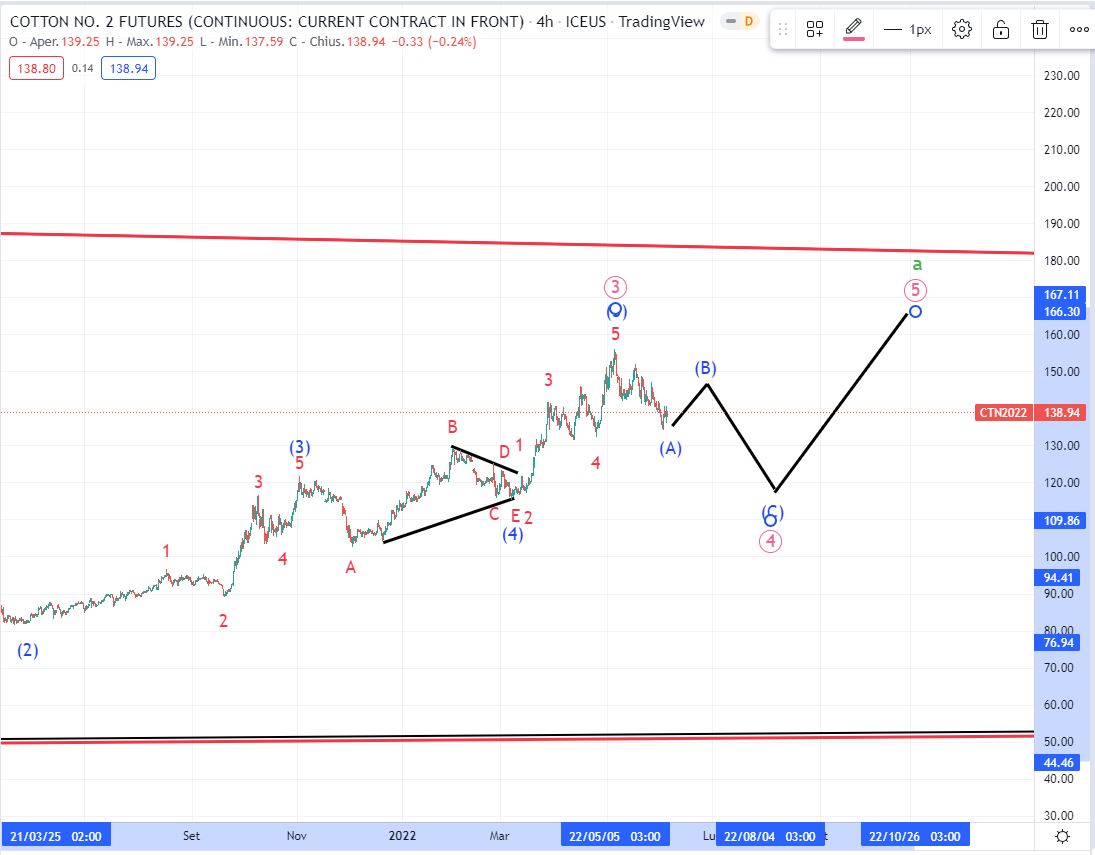Viewport: 1095px width, 855px height.
Task: Click the 0.14 spread value
Action: (x=82, y=68)
